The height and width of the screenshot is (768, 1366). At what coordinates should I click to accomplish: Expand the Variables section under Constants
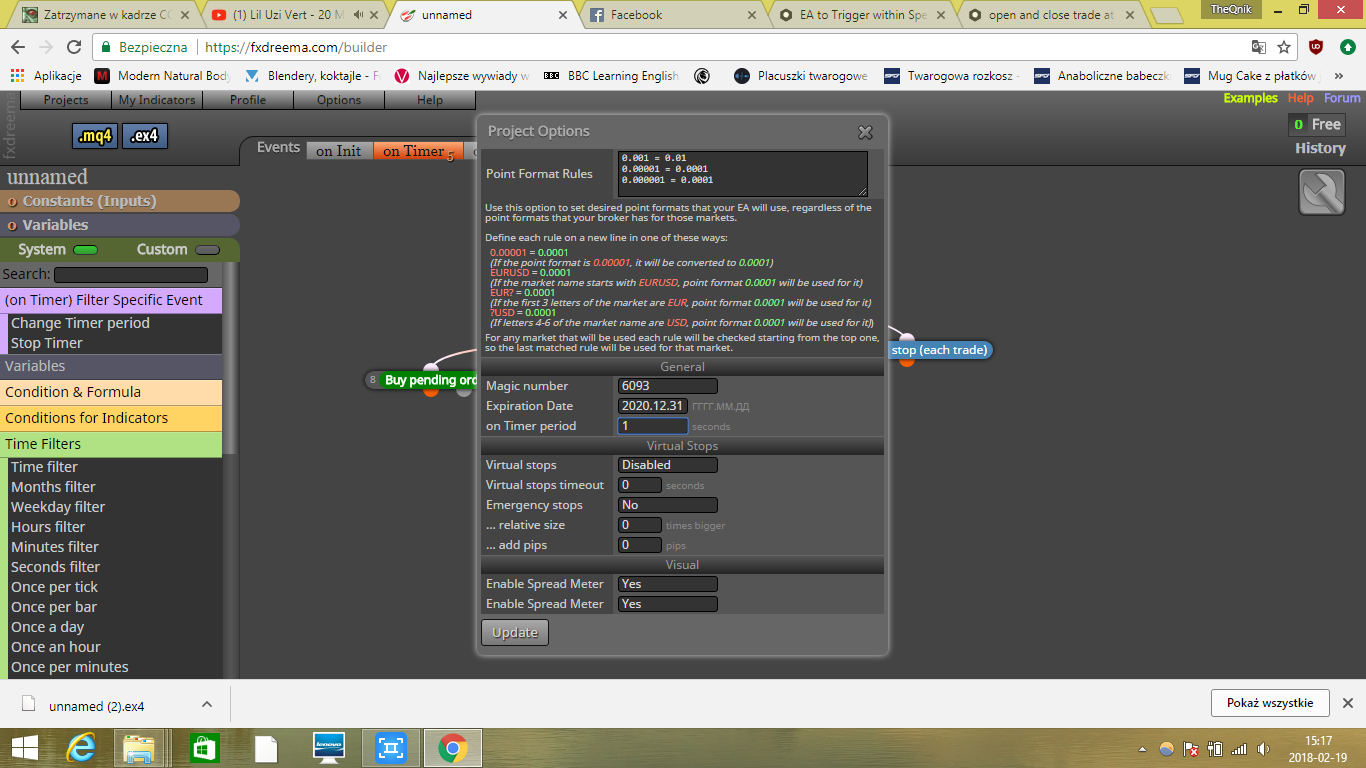[120, 225]
